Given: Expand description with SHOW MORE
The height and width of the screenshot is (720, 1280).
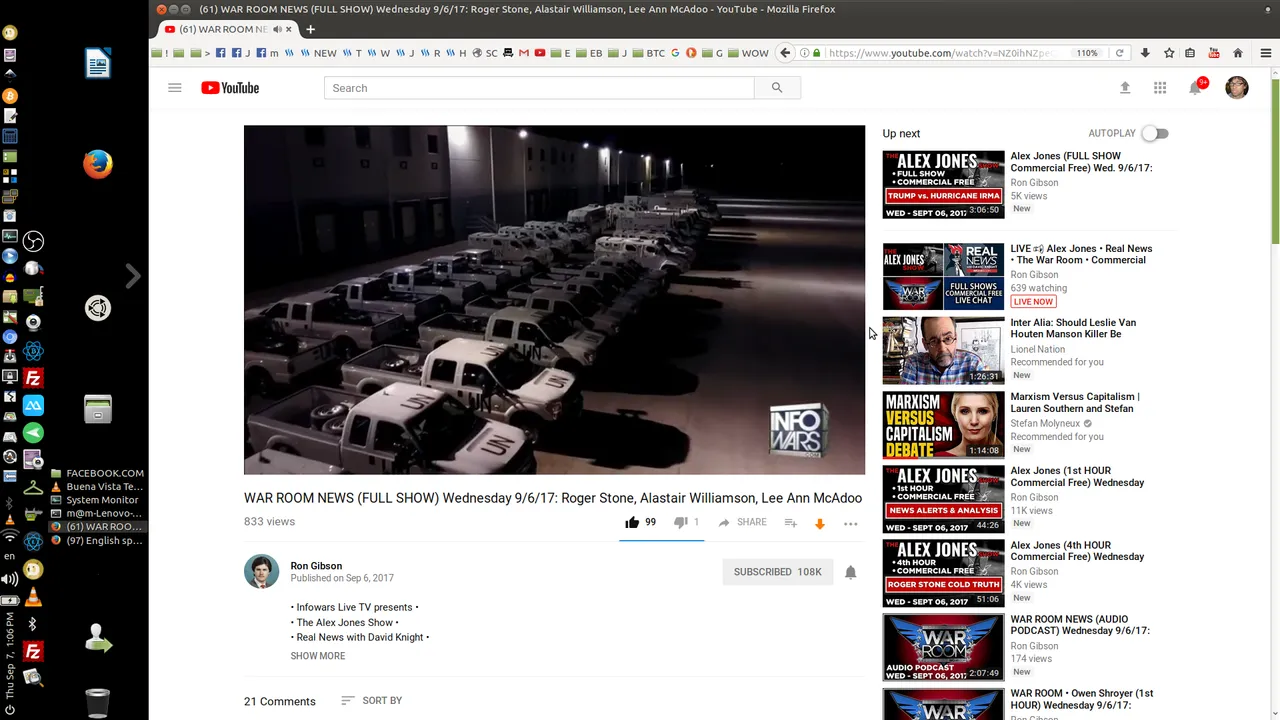Looking at the screenshot, I should click(318, 656).
